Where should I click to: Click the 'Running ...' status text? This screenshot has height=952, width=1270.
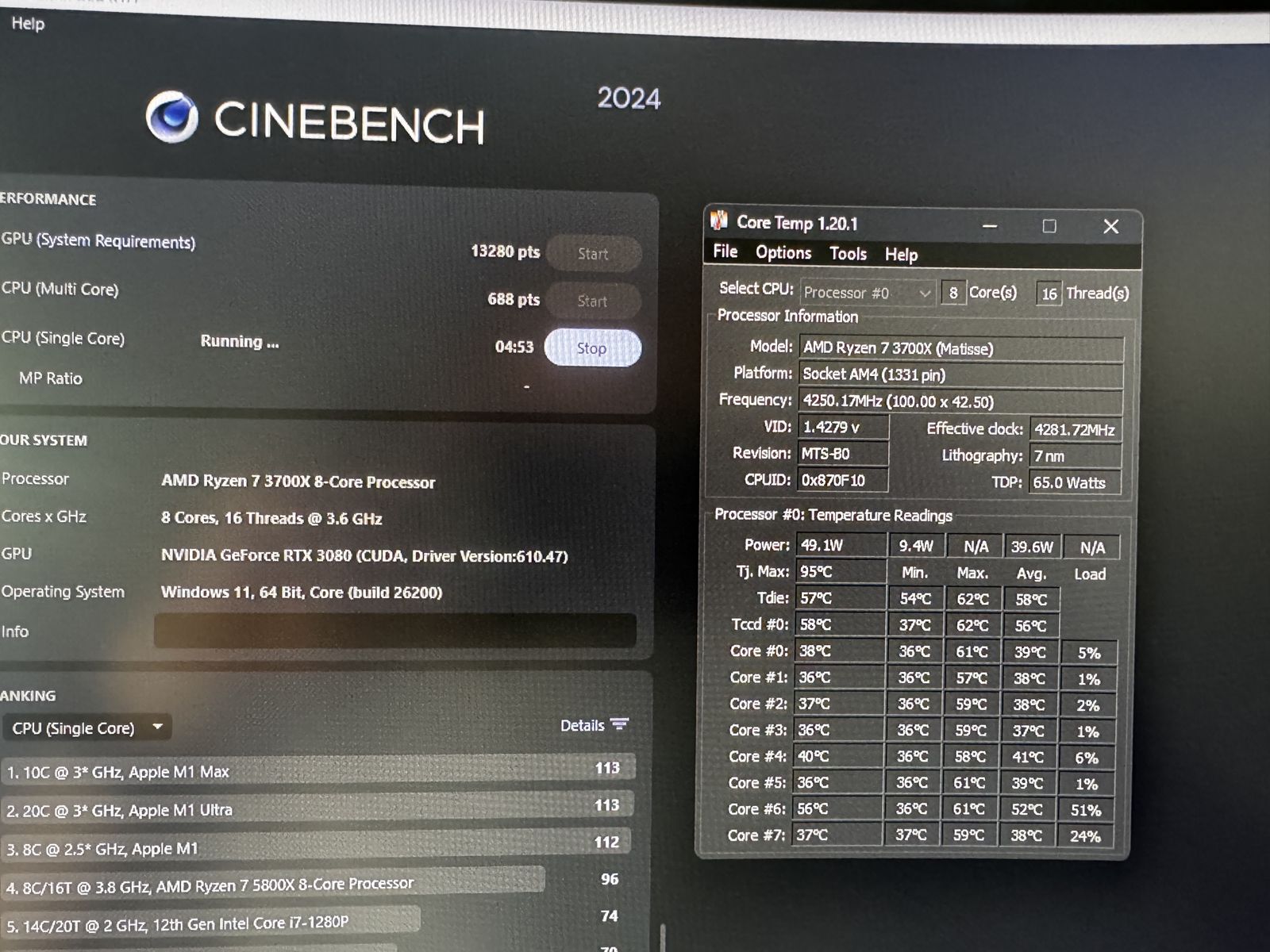point(240,341)
